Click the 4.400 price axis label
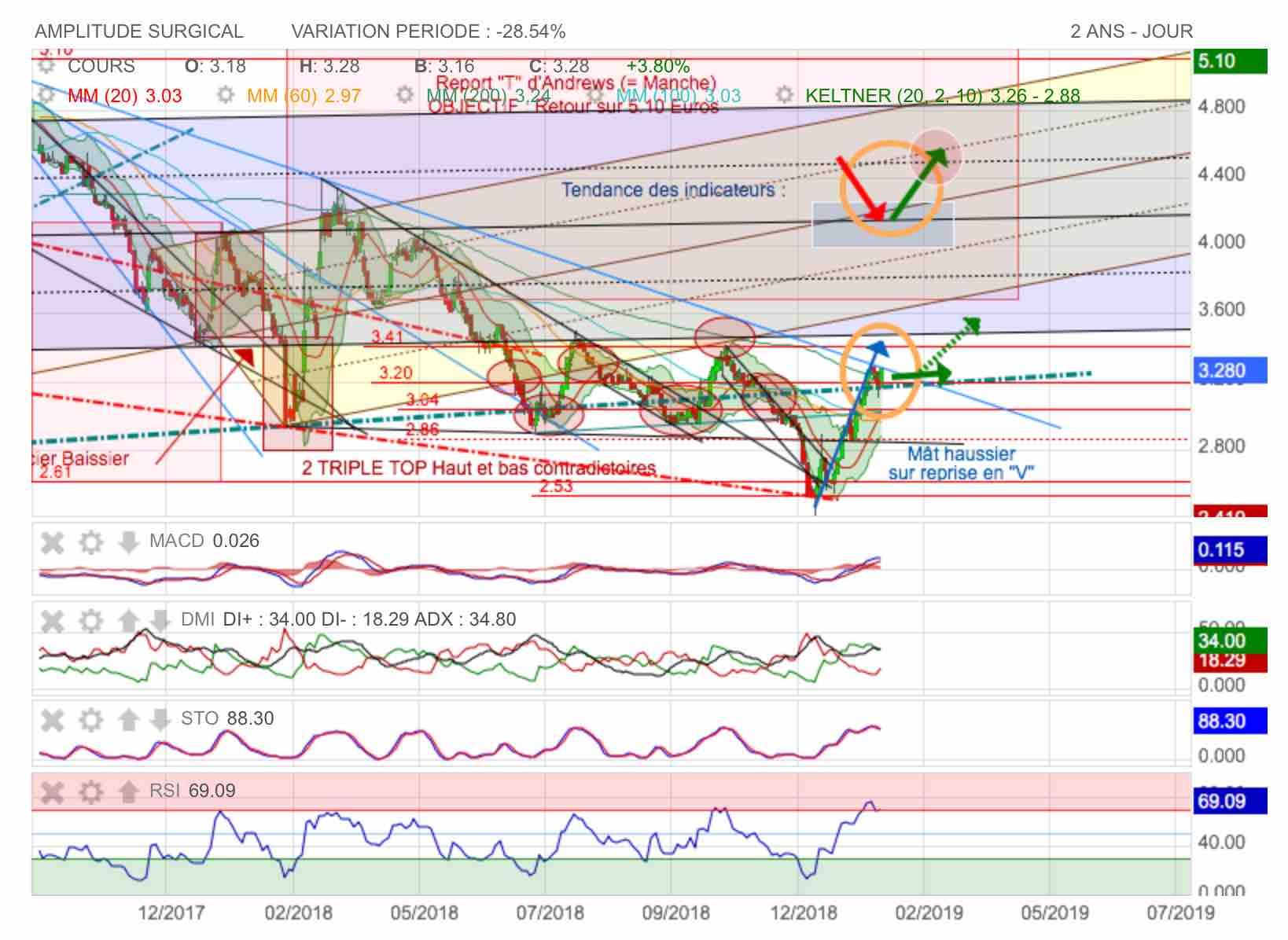This screenshot has height=940, width=1288. click(1221, 174)
